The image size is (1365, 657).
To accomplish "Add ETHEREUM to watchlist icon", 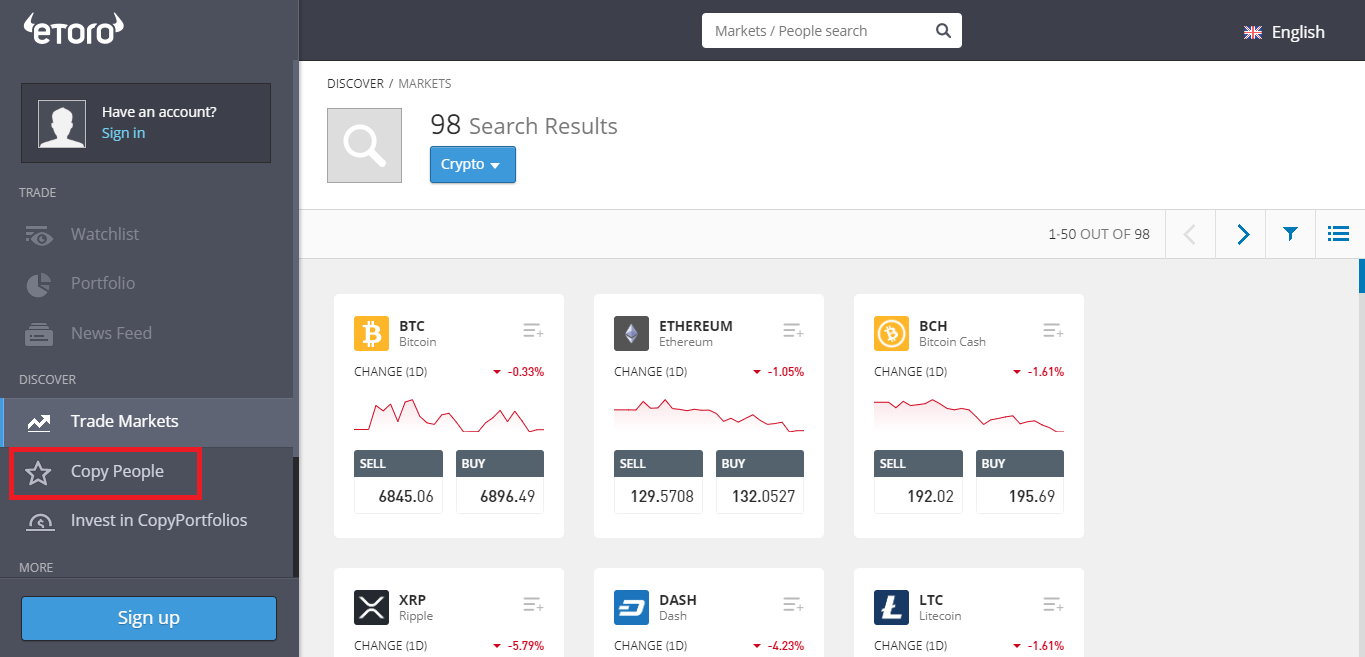I will (x=793, y=331).
